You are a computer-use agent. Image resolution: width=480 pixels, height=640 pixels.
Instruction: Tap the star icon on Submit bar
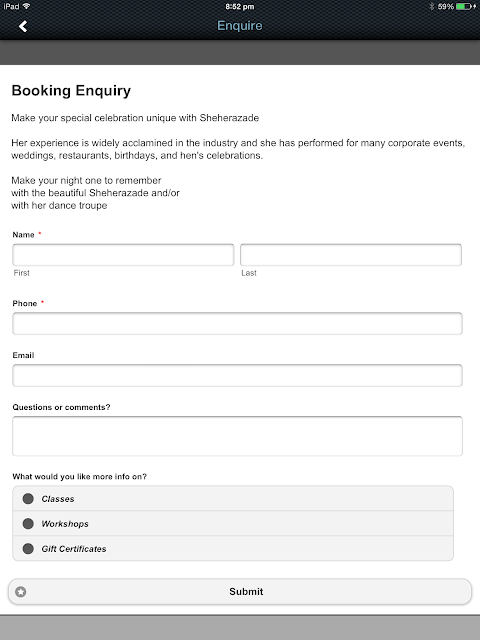click(x=21, y=591)
